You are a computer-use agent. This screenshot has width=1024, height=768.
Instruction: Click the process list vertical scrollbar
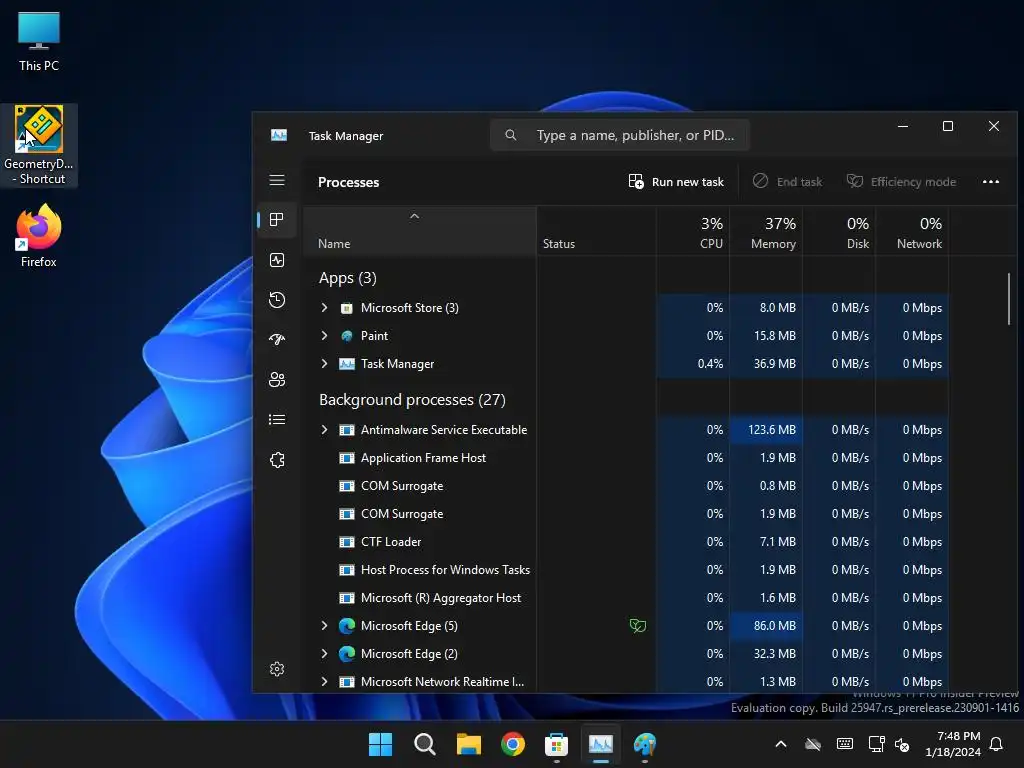click(x=1008, y=298)
